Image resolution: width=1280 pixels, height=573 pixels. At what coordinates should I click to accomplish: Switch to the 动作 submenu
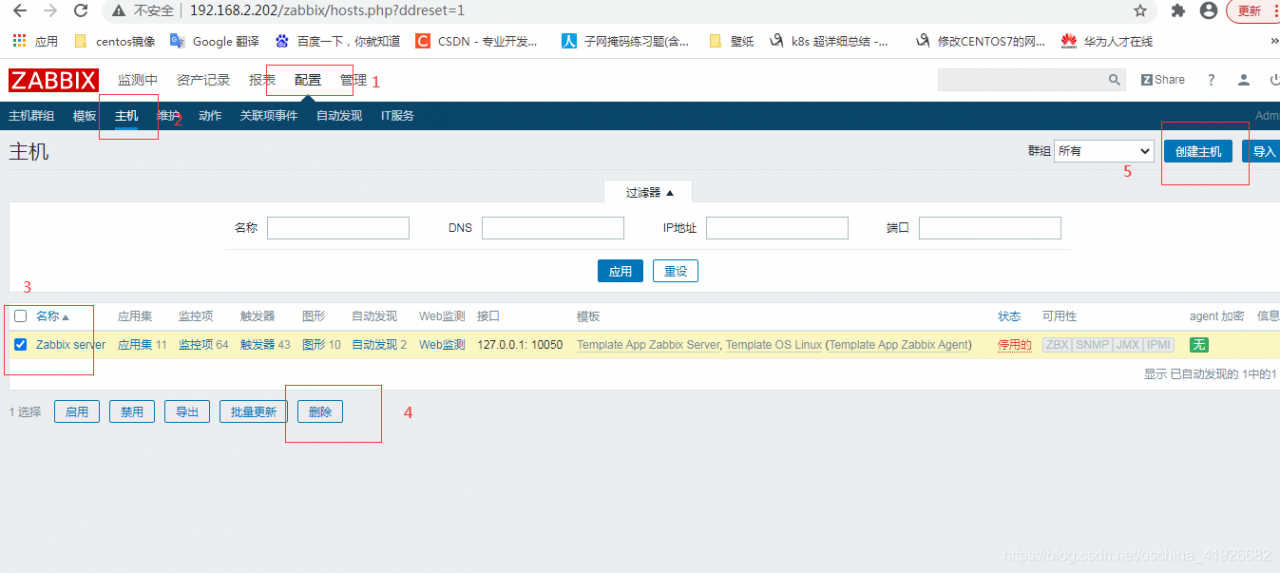(x=210, y=116)
